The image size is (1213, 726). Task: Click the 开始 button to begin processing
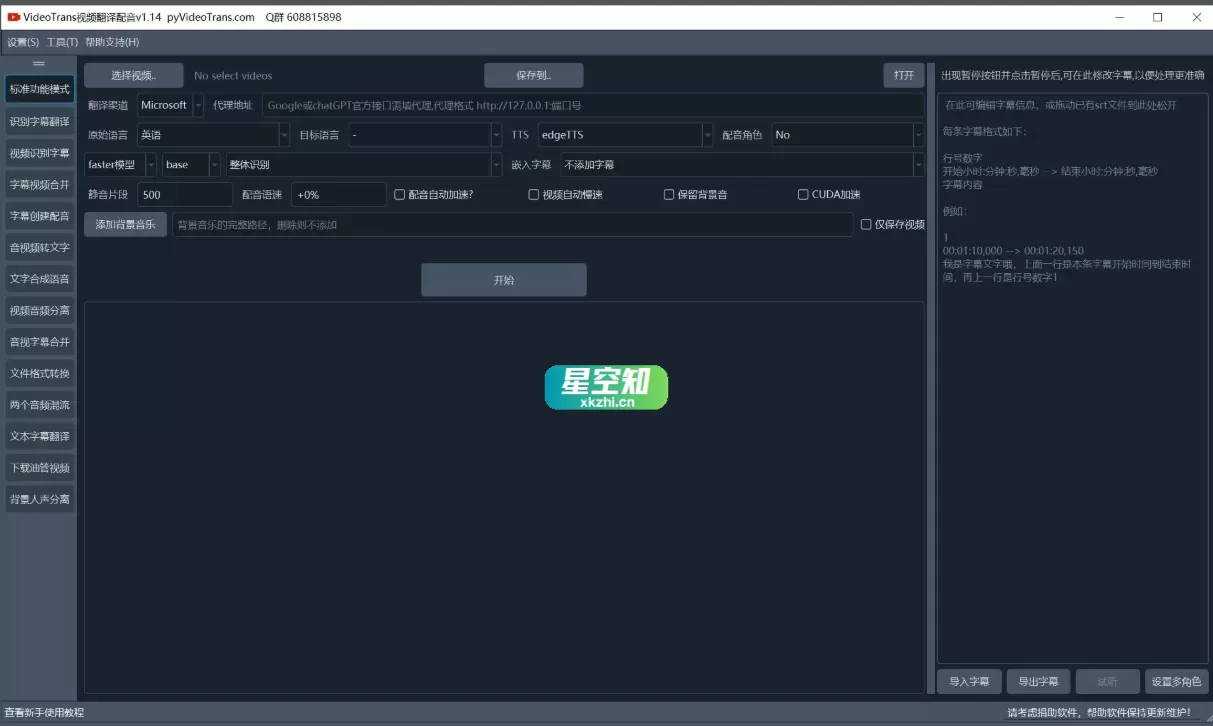point(503,279)
